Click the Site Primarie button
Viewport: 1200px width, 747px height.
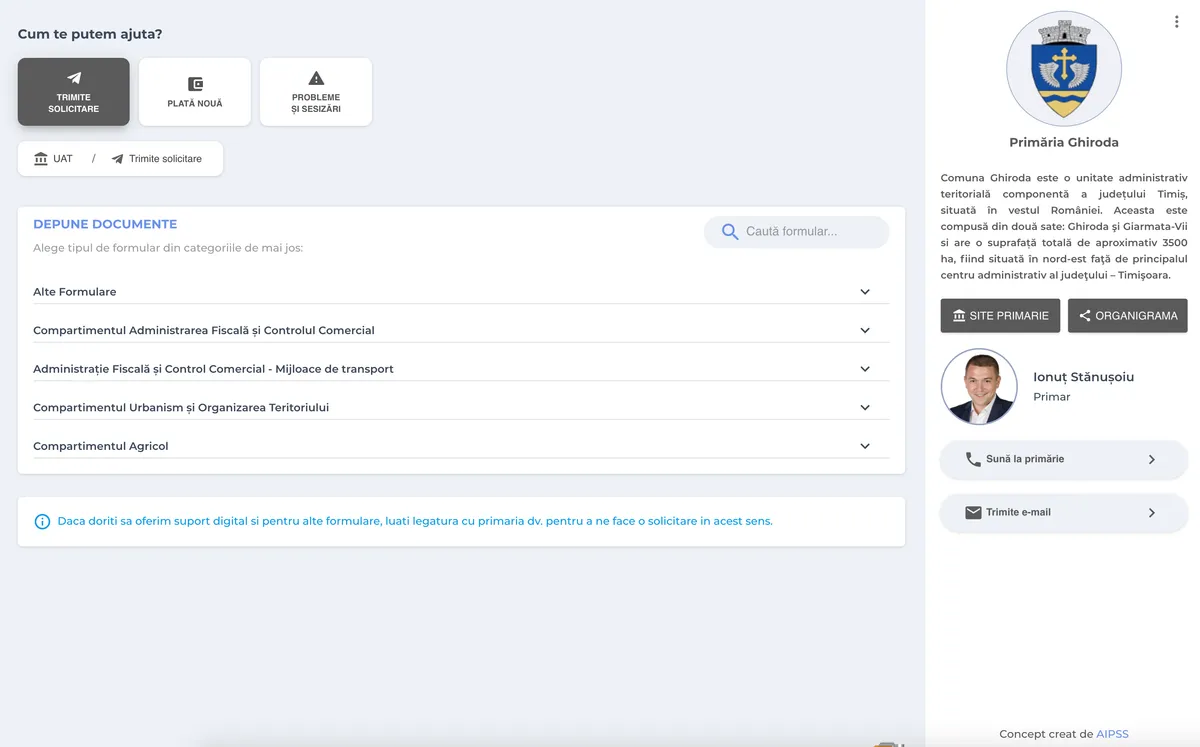[1000, 316]
